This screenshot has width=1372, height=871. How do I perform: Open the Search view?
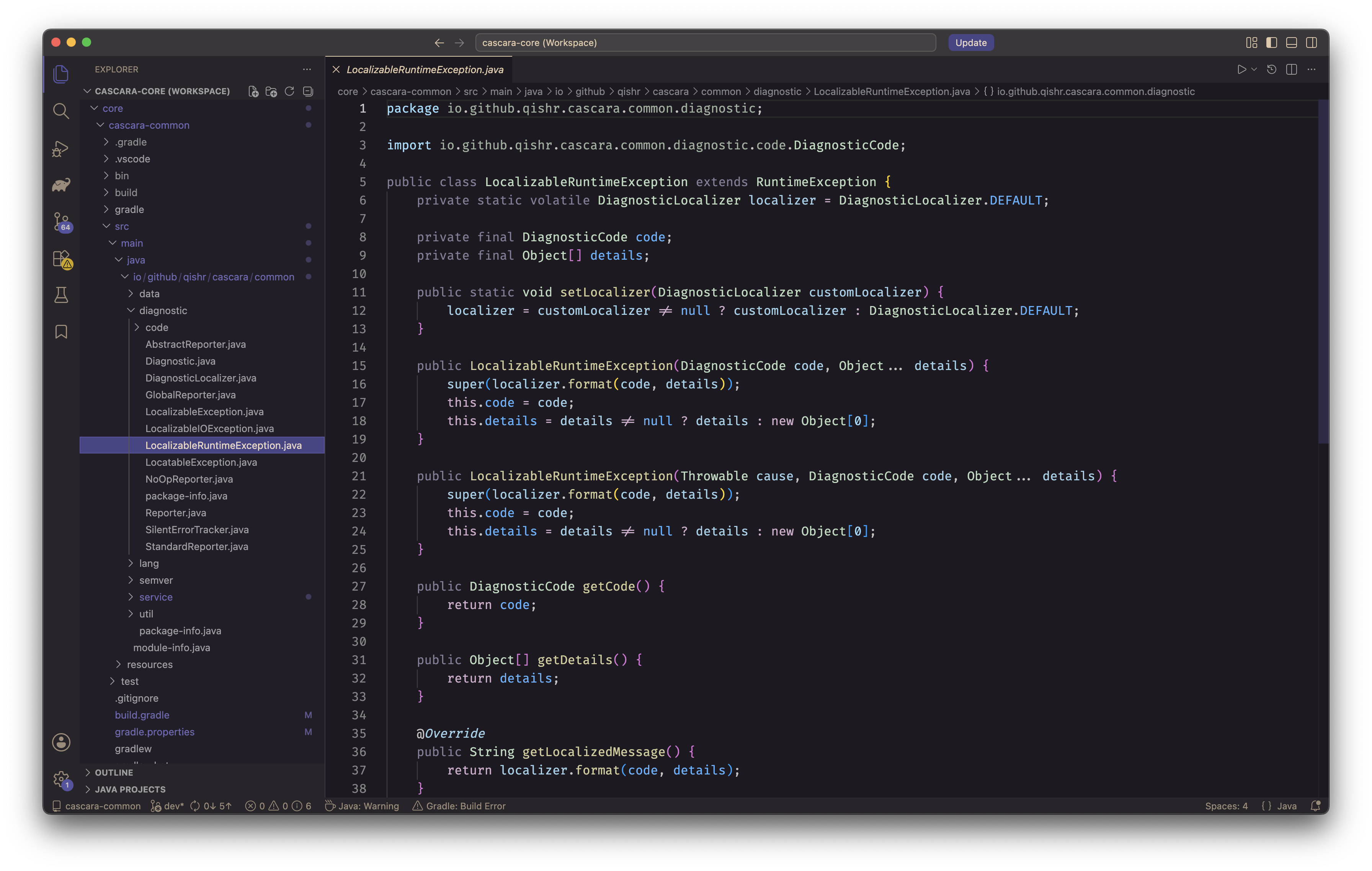point(61,111)
